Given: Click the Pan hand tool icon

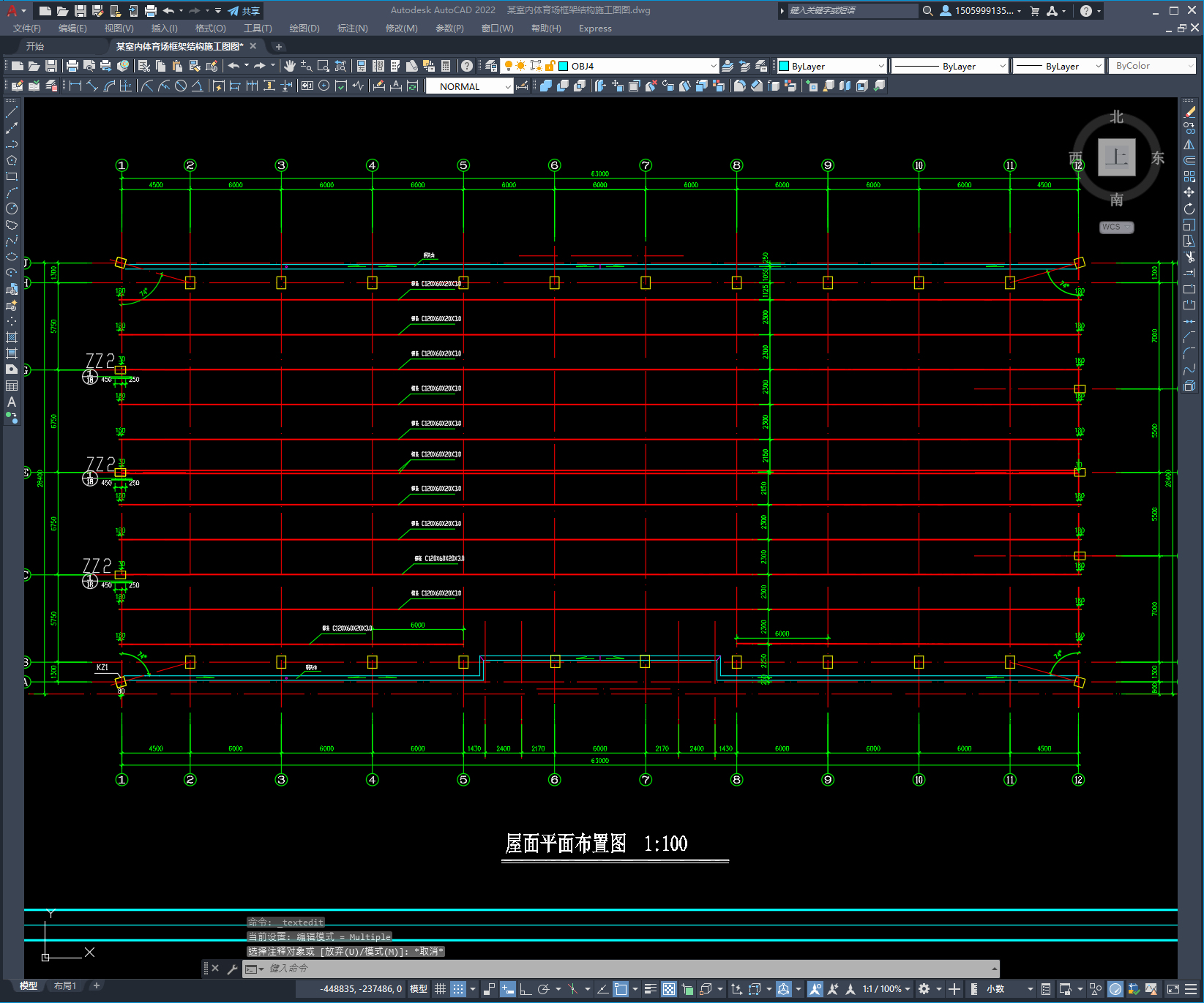Looking at the screenshot, I should point(290,66).
